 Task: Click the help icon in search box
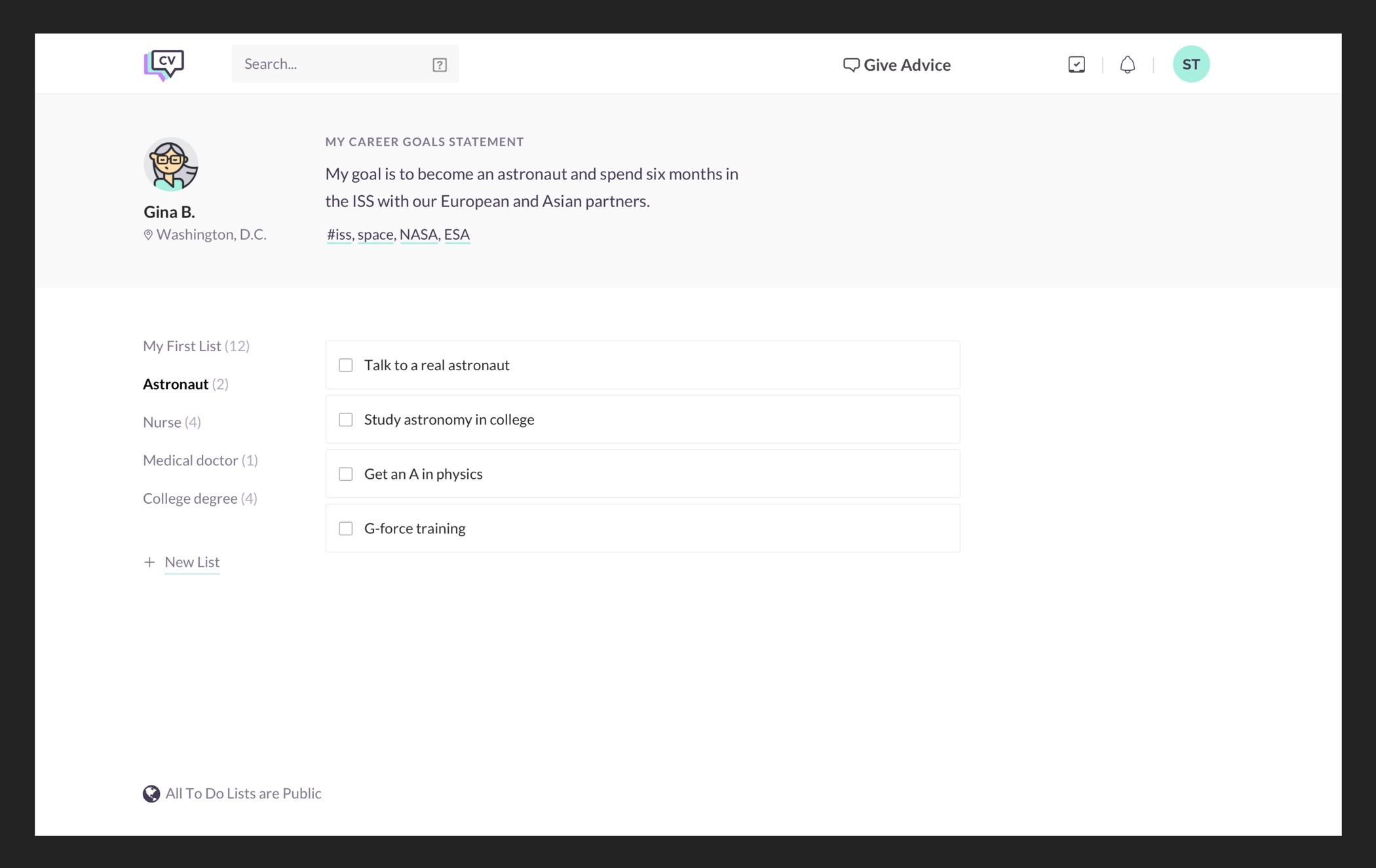tap(440, 64)
